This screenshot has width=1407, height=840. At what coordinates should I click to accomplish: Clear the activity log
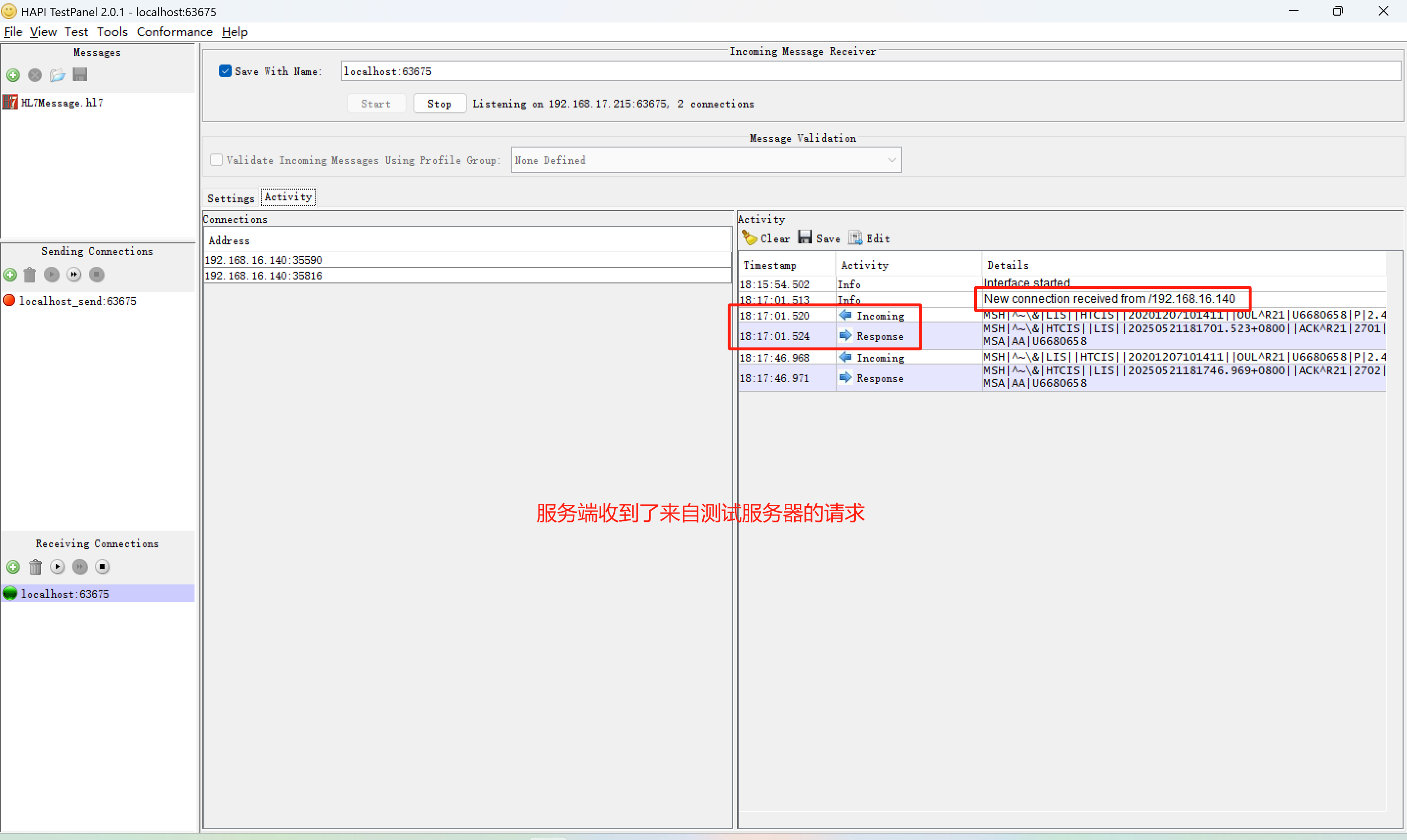[x=766, y=238]
